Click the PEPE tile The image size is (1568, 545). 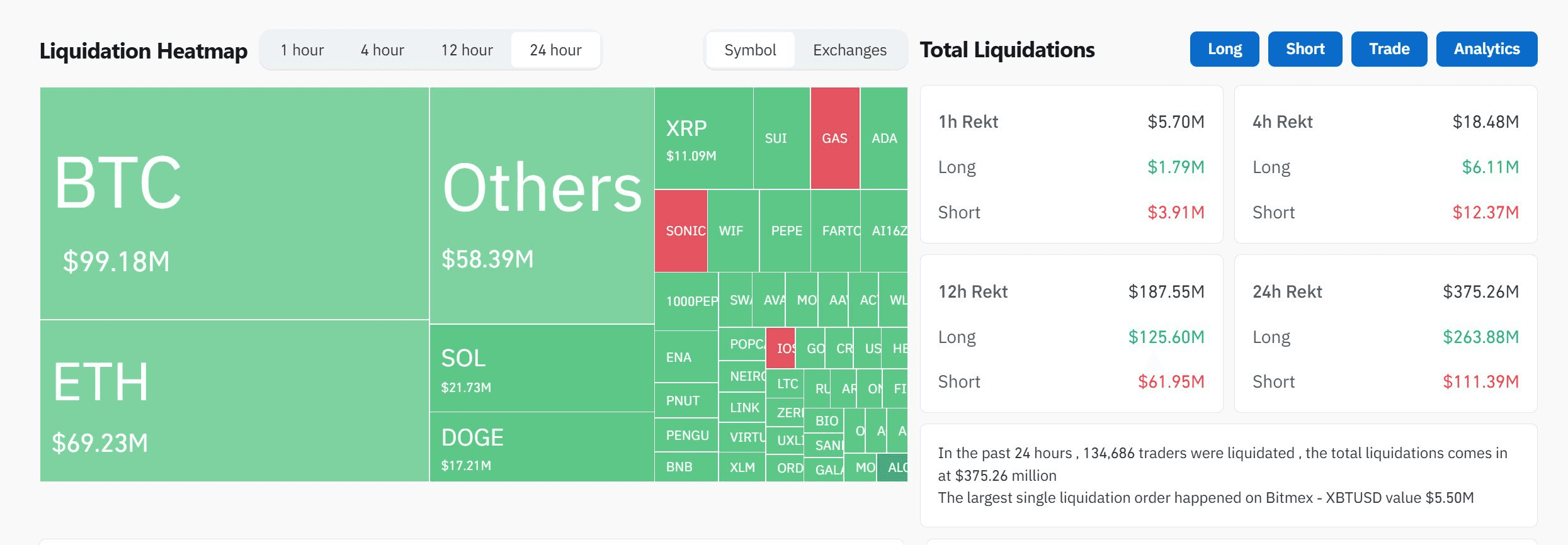[x=785, y=231]
